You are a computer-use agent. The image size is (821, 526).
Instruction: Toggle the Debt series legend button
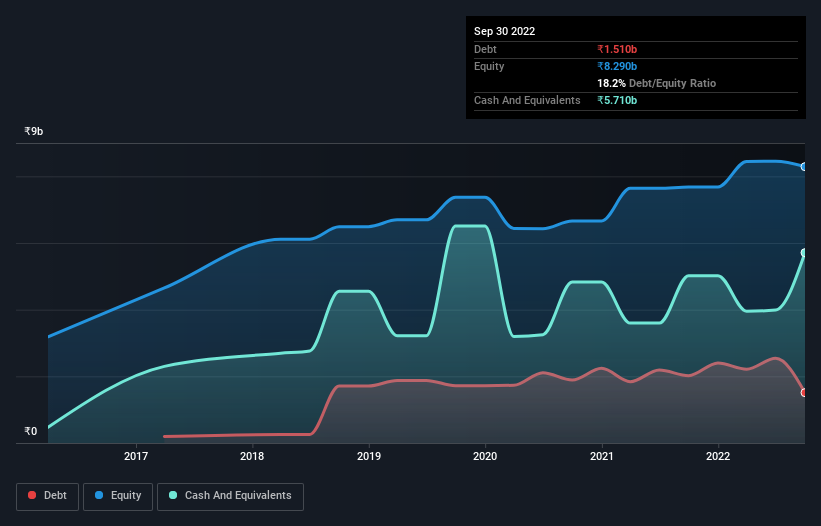47,496
